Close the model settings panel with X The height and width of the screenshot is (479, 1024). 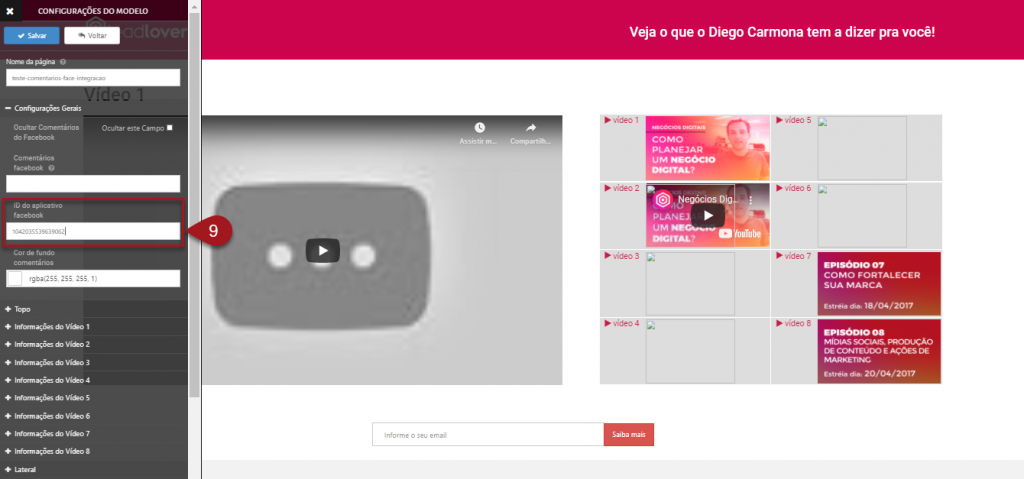(9, 10)
